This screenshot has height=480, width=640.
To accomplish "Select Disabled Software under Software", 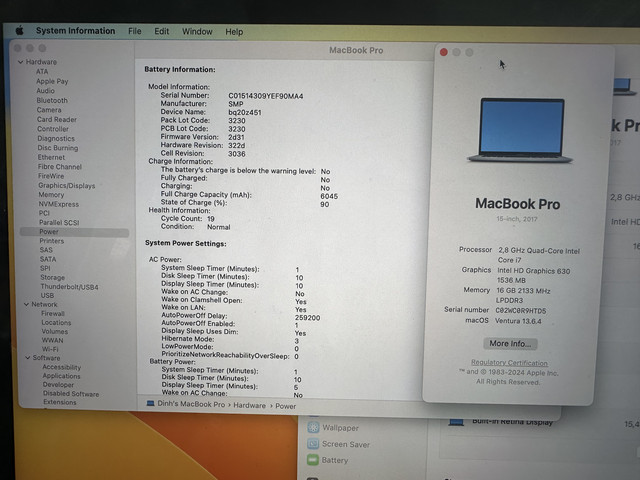I will 71,394.
